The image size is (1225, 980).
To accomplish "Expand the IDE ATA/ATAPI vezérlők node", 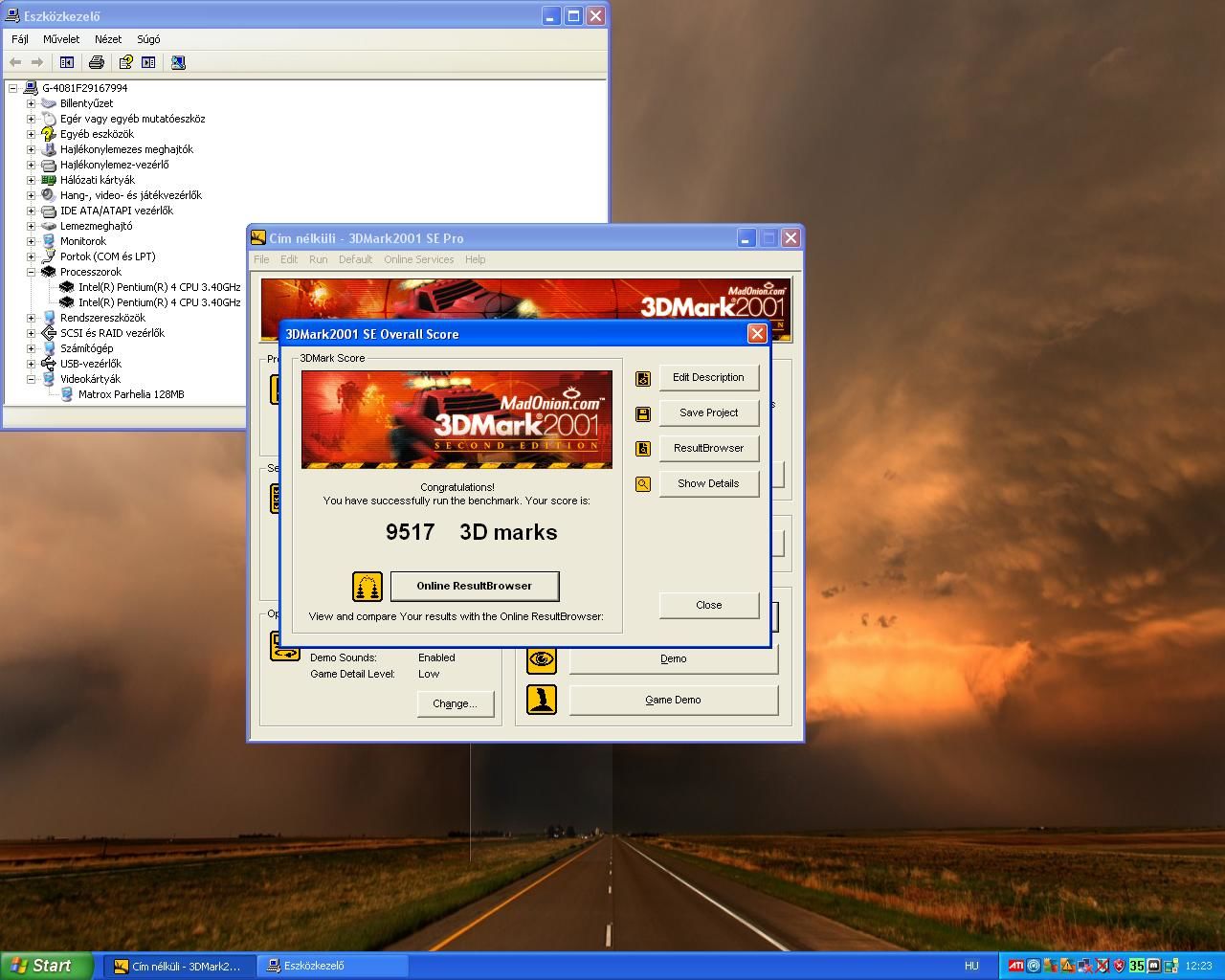I will point(31,211).
